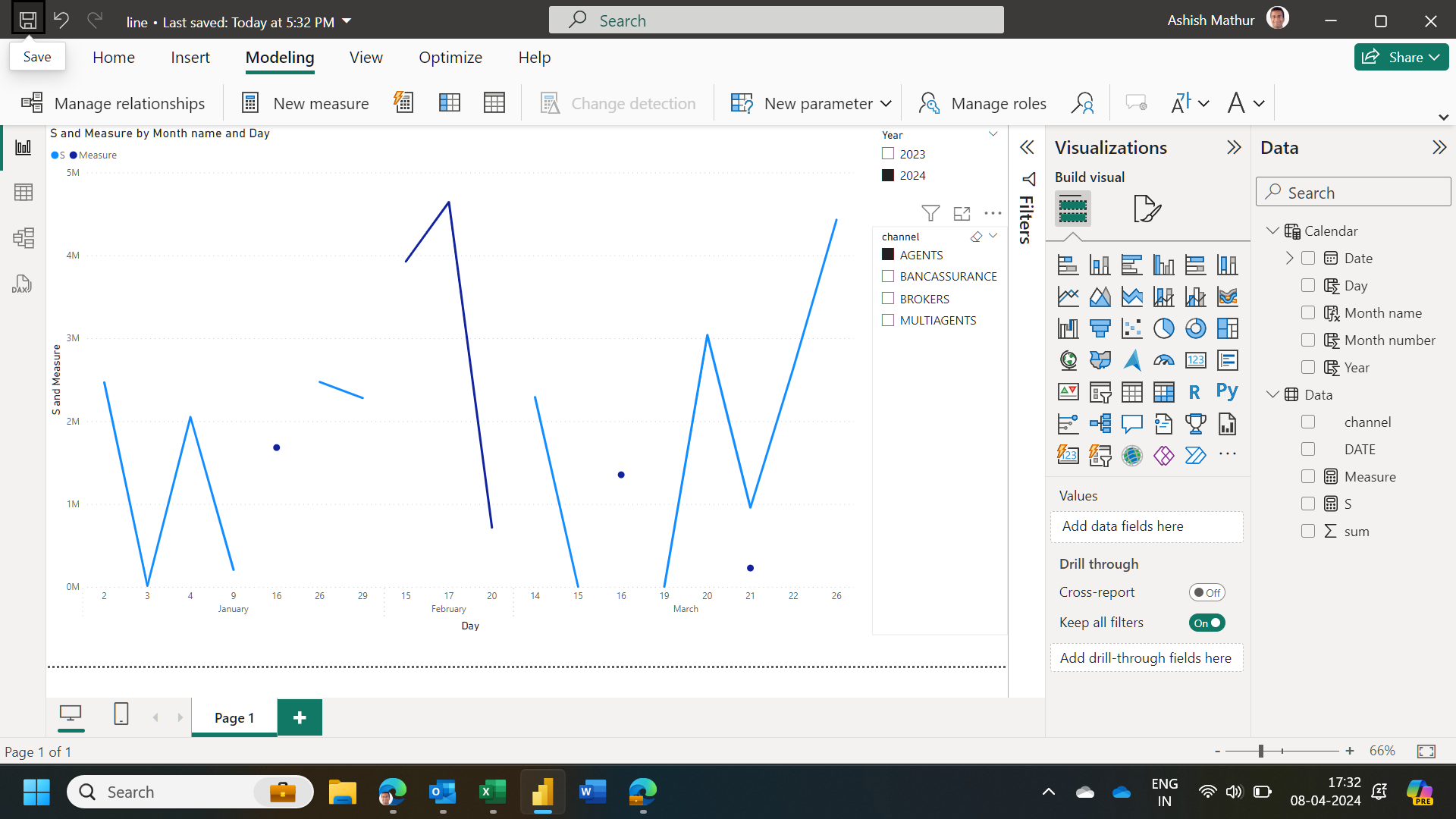Select the R script visual
1456x819 pixels.
pyautogui.click(x=1195, y=392)
